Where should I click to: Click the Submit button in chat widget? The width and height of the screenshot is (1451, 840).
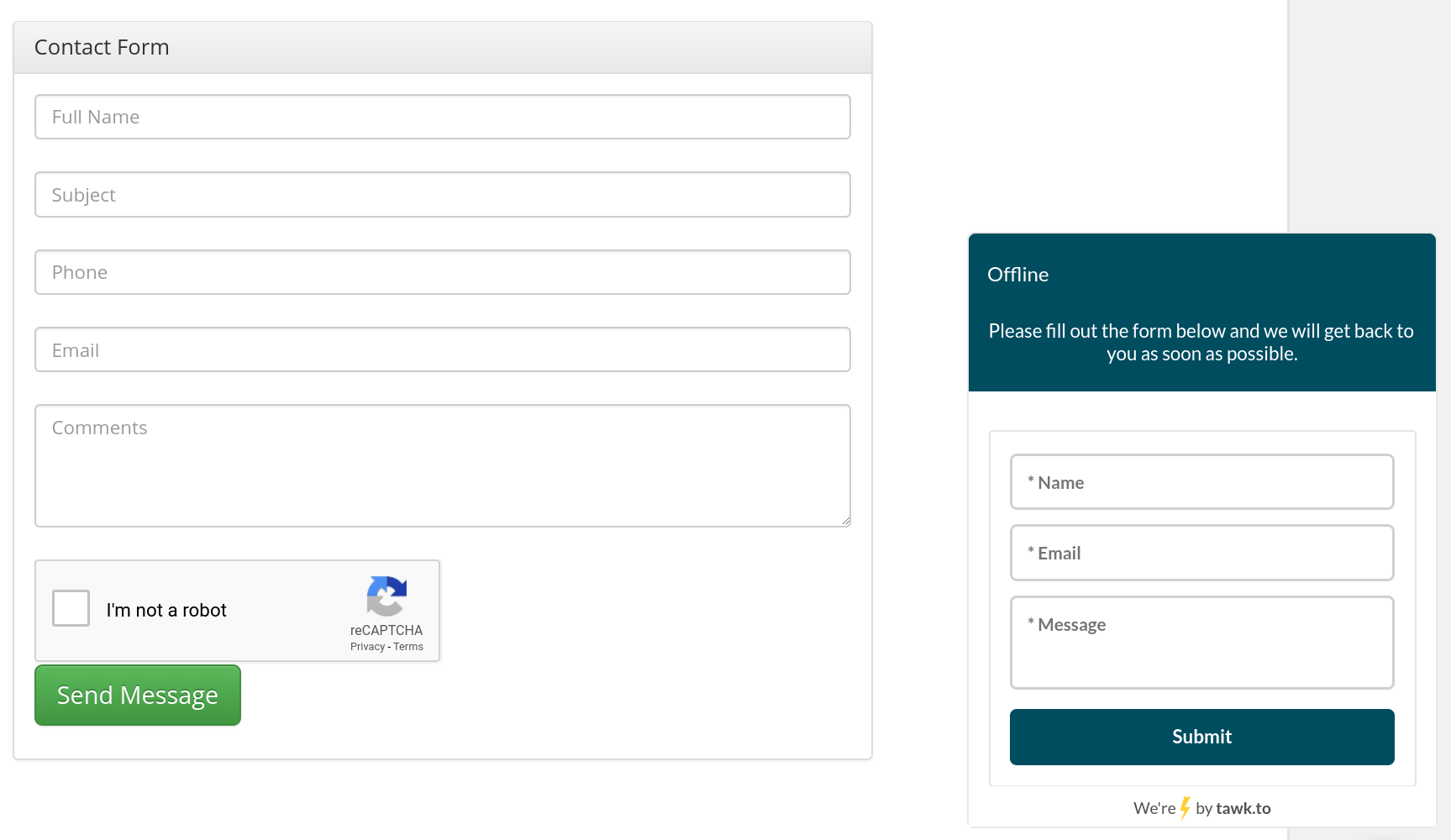click(1202, 737)
